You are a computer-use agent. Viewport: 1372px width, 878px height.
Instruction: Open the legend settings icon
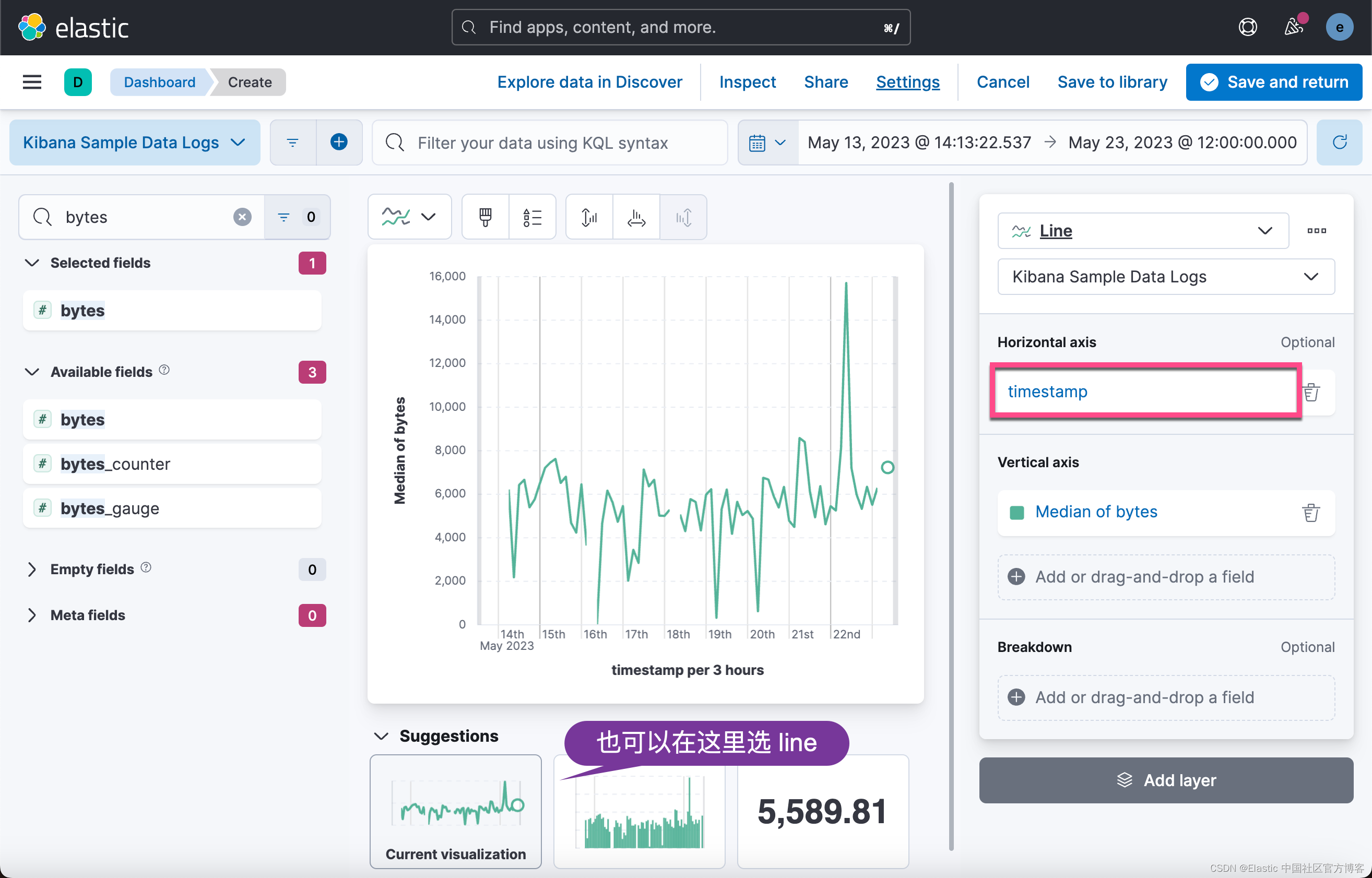click(x=532, y=217)
